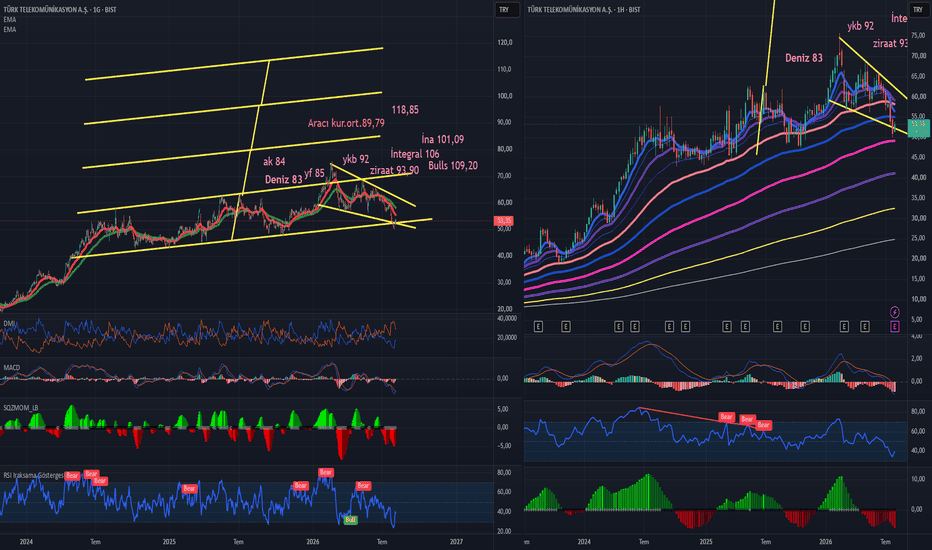This screenshot has width=932, height=550.
Task: Click the lightning bolt icon on the right chart
Action: [895, 312]
